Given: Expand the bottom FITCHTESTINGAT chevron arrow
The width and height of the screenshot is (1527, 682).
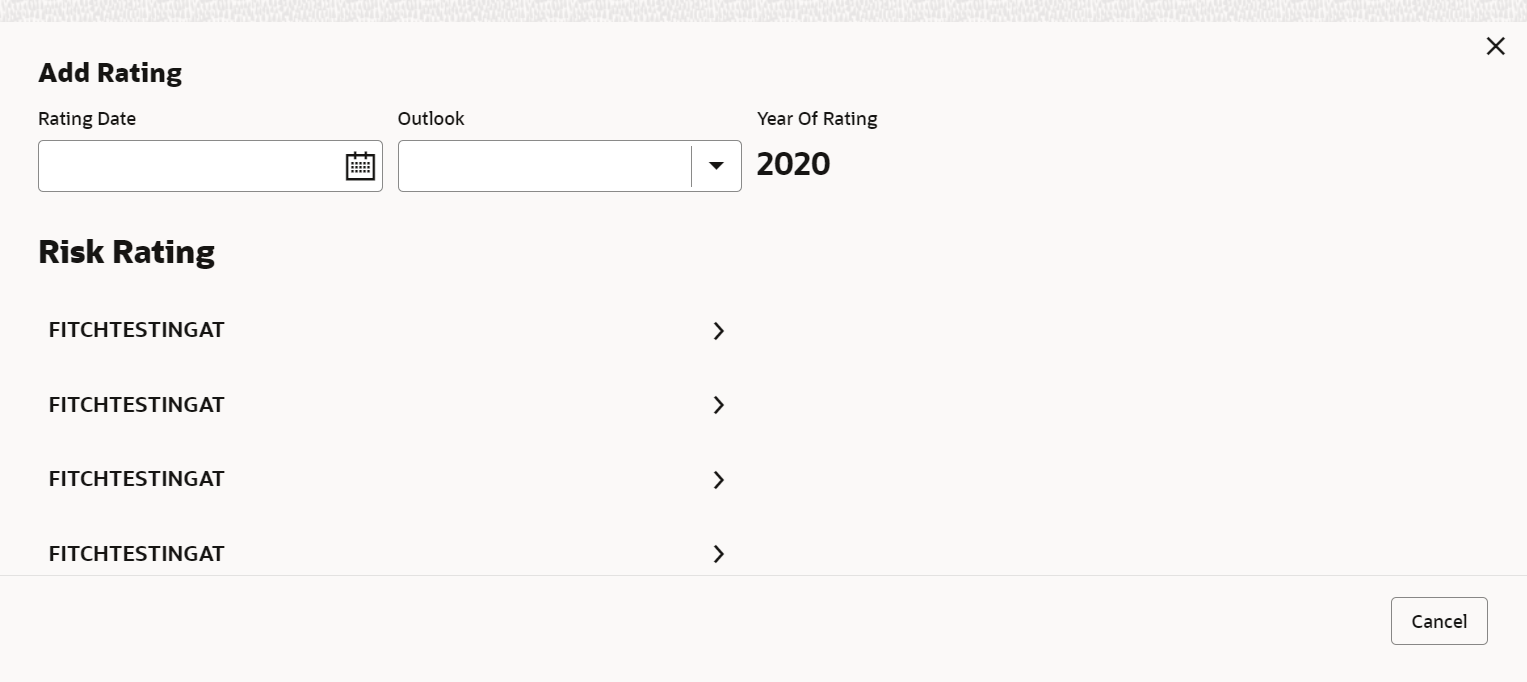Looking at the screenshot, I should point(718,554).
